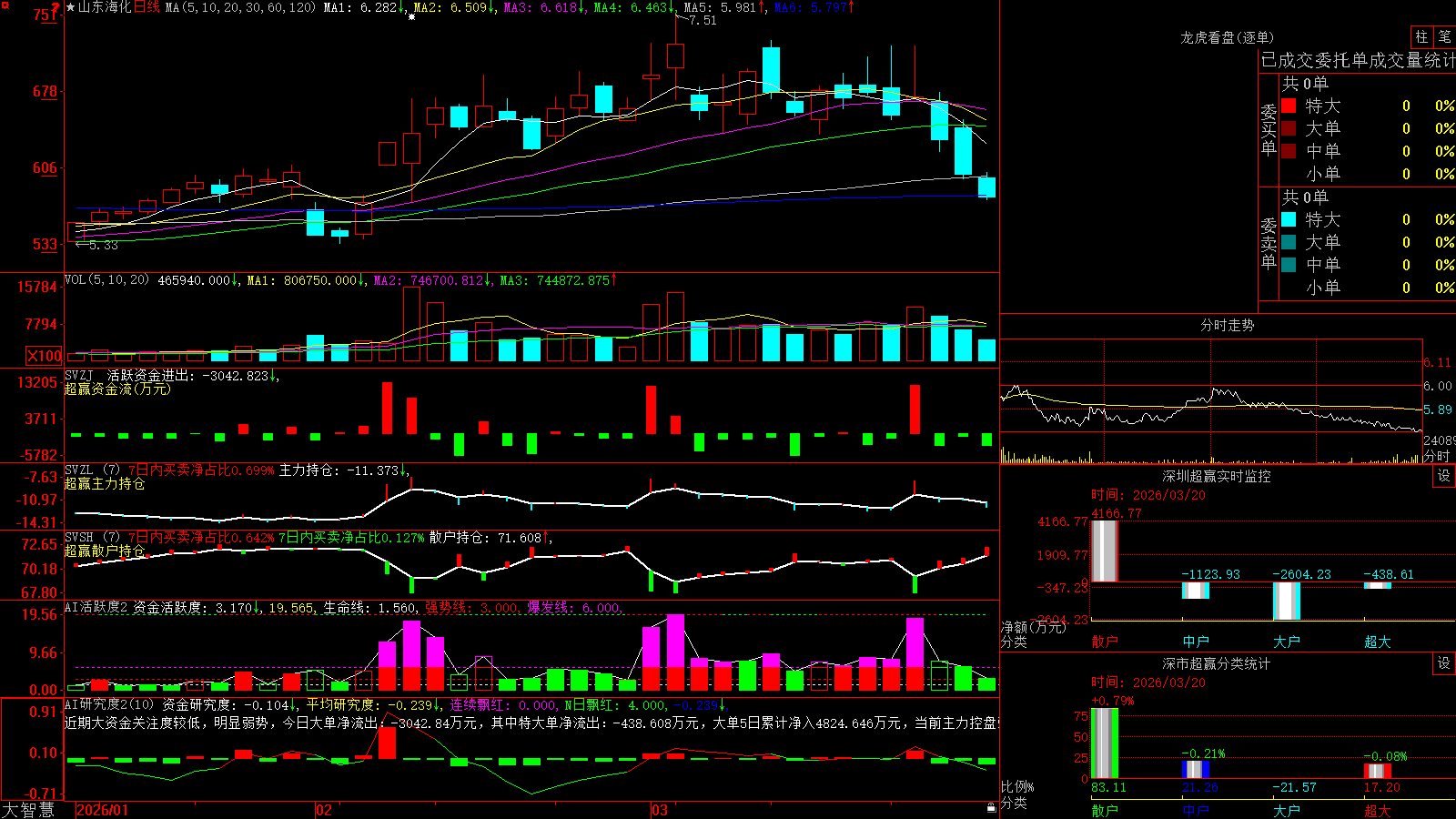Viewport: 1456px width, 819px height.
Task: Open the SVSH (7) indicator label
Action: [x=92, y=538]
